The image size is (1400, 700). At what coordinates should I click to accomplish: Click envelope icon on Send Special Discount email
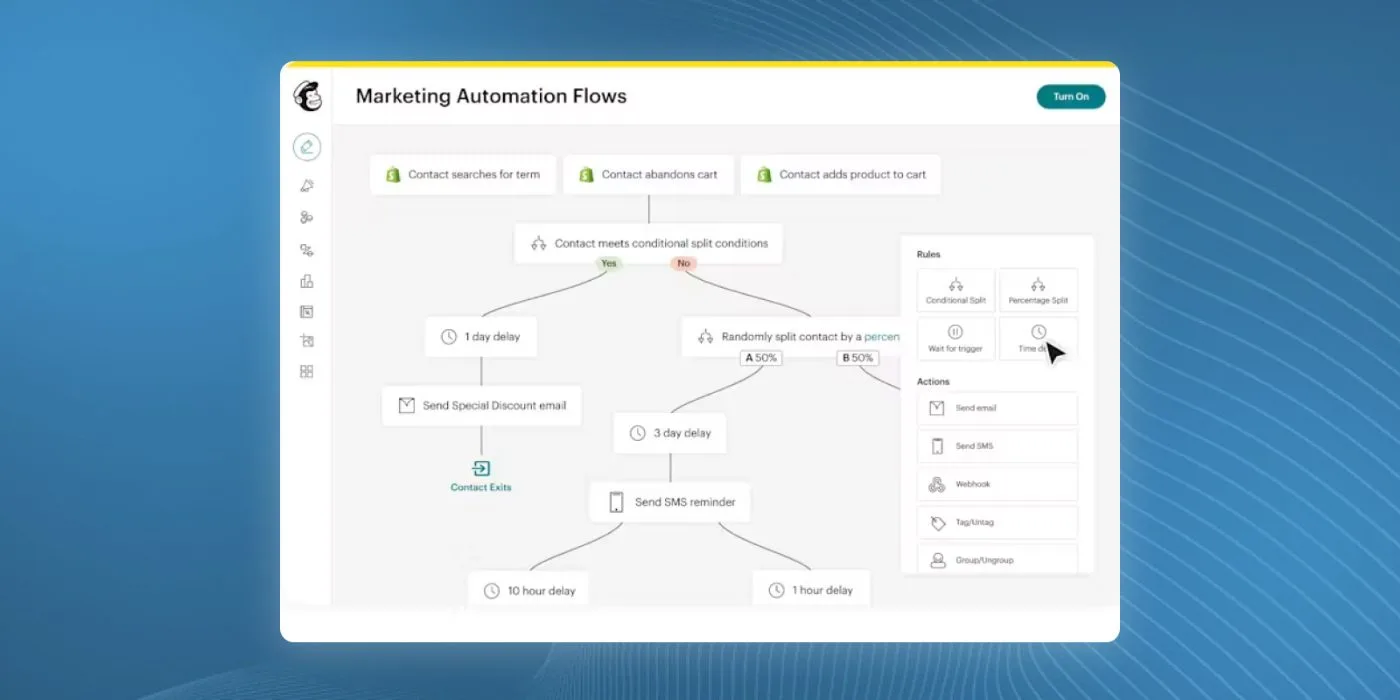(x=406, y=406)
